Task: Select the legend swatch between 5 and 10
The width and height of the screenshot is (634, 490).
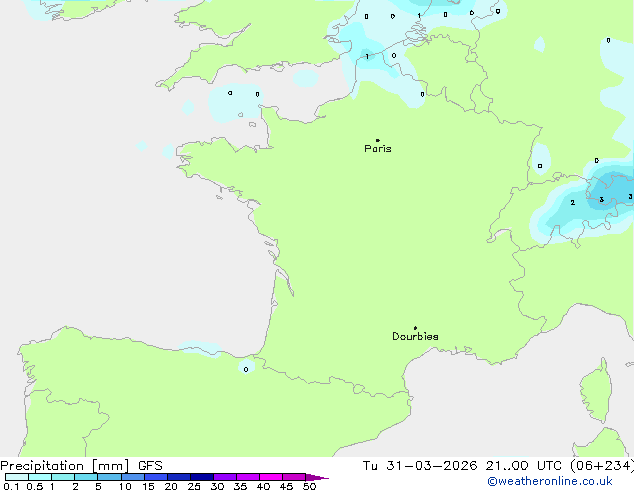Action: pos(110,478)
